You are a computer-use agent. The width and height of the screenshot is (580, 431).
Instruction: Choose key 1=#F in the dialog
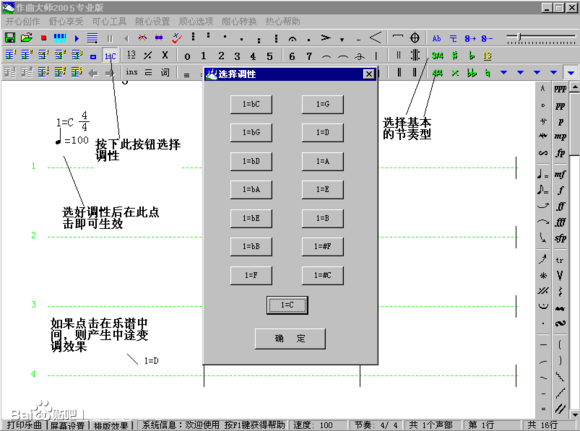(x=323, y=246)
